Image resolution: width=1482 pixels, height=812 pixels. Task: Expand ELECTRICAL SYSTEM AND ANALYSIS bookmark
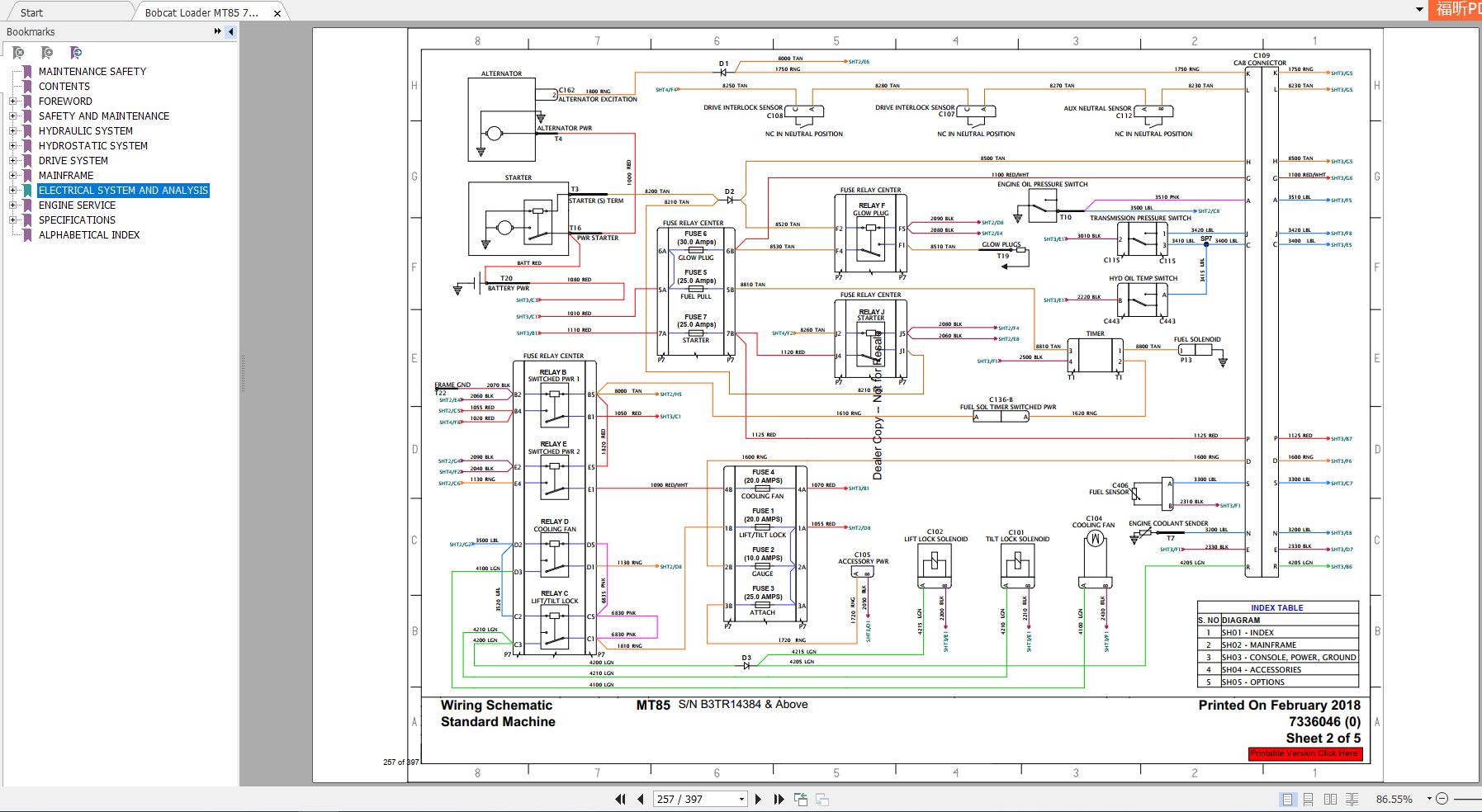tap(13, 191)
